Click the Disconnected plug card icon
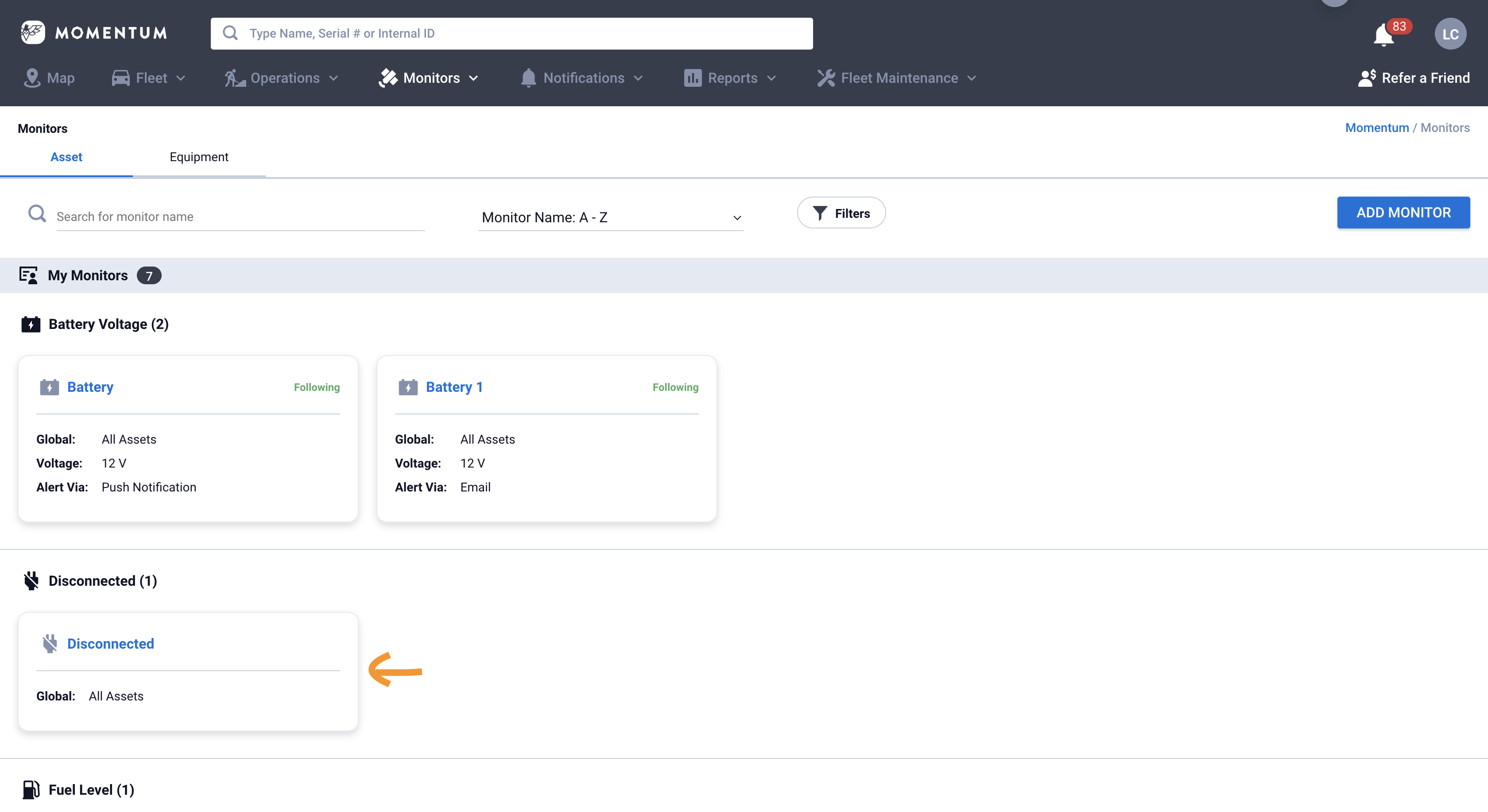The height and width of the screenshot is (812, 1488). coord(50,643)
